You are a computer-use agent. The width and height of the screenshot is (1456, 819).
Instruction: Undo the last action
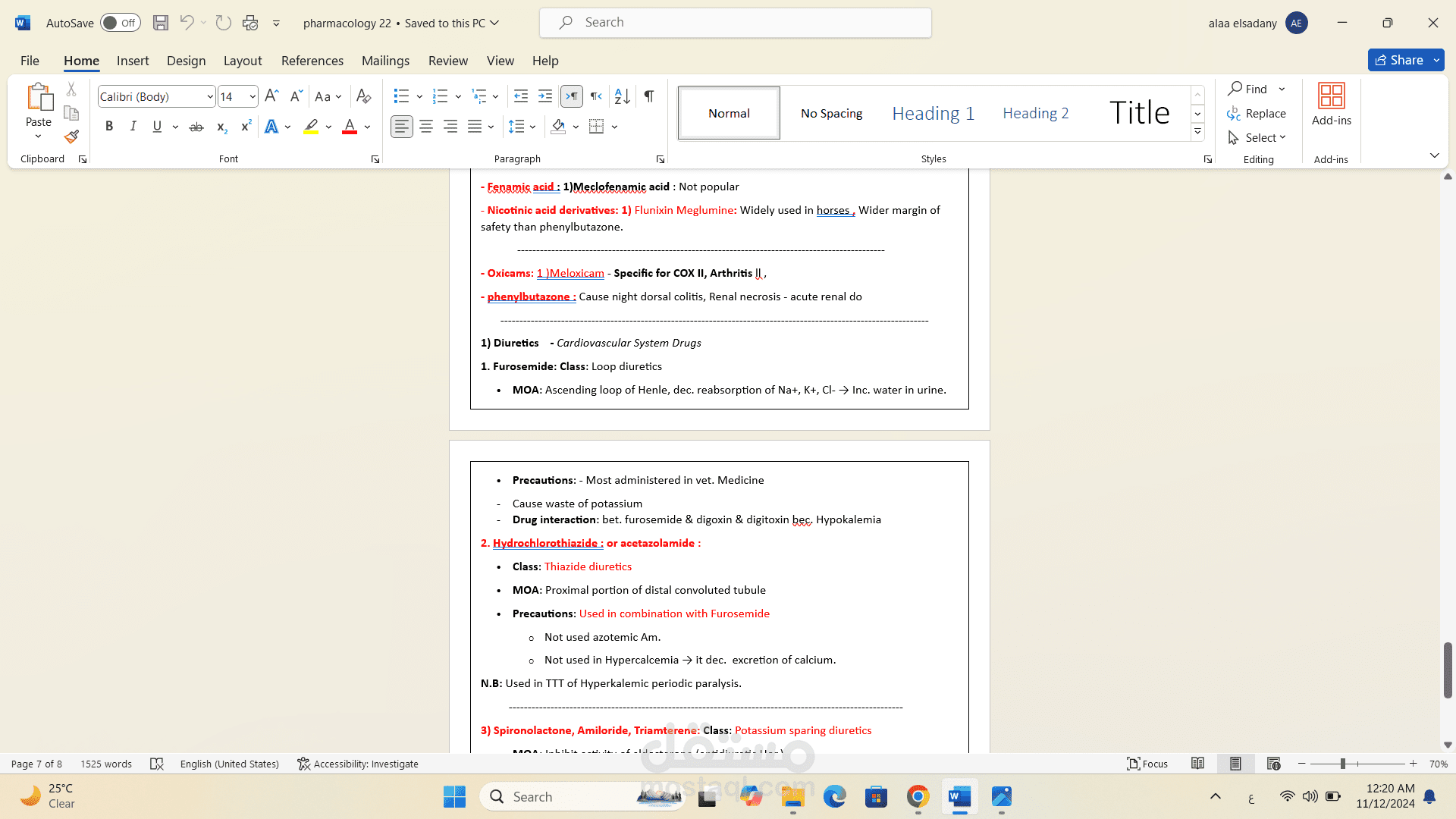point(187,23)
